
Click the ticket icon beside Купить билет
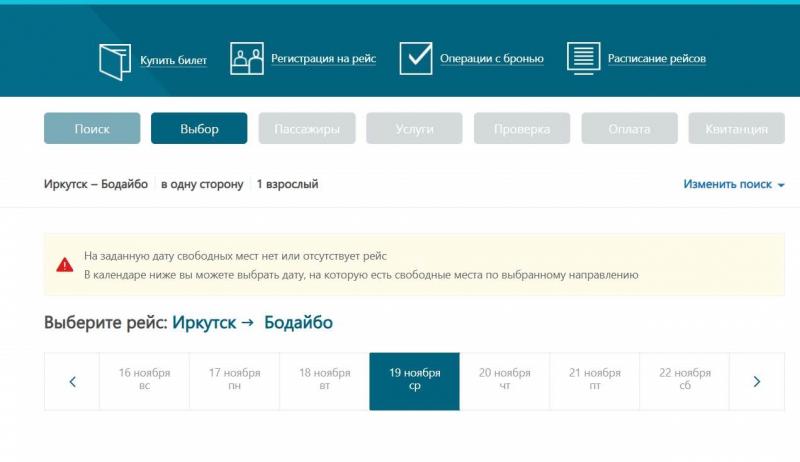click(x=115, y=60)
